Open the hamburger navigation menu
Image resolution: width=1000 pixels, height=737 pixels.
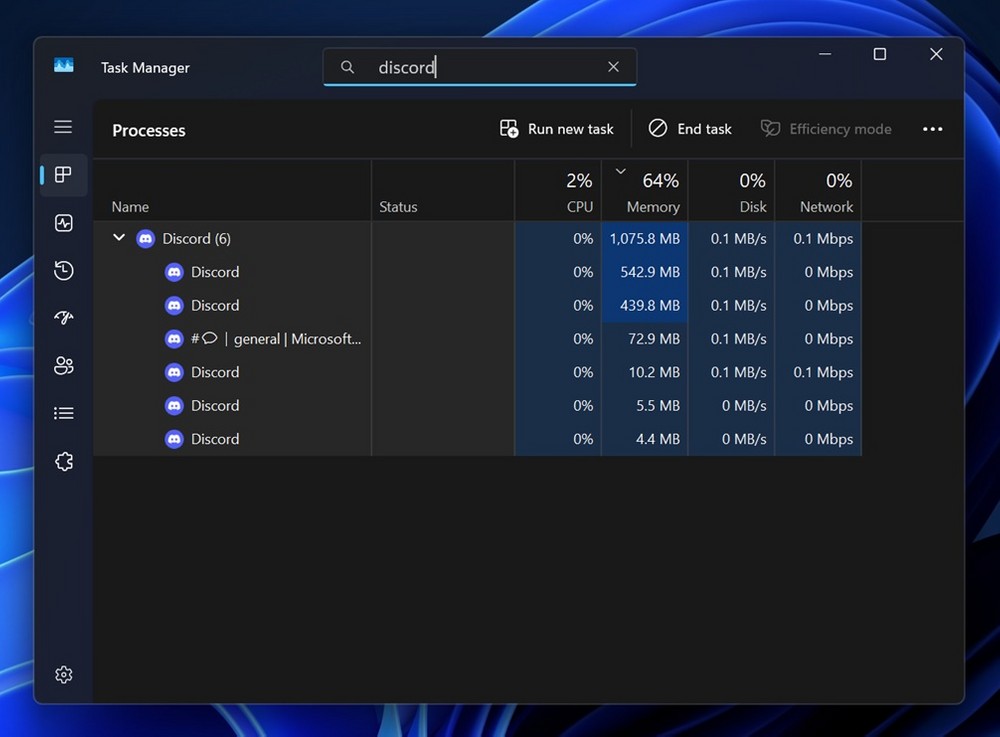tap(63, 127)
